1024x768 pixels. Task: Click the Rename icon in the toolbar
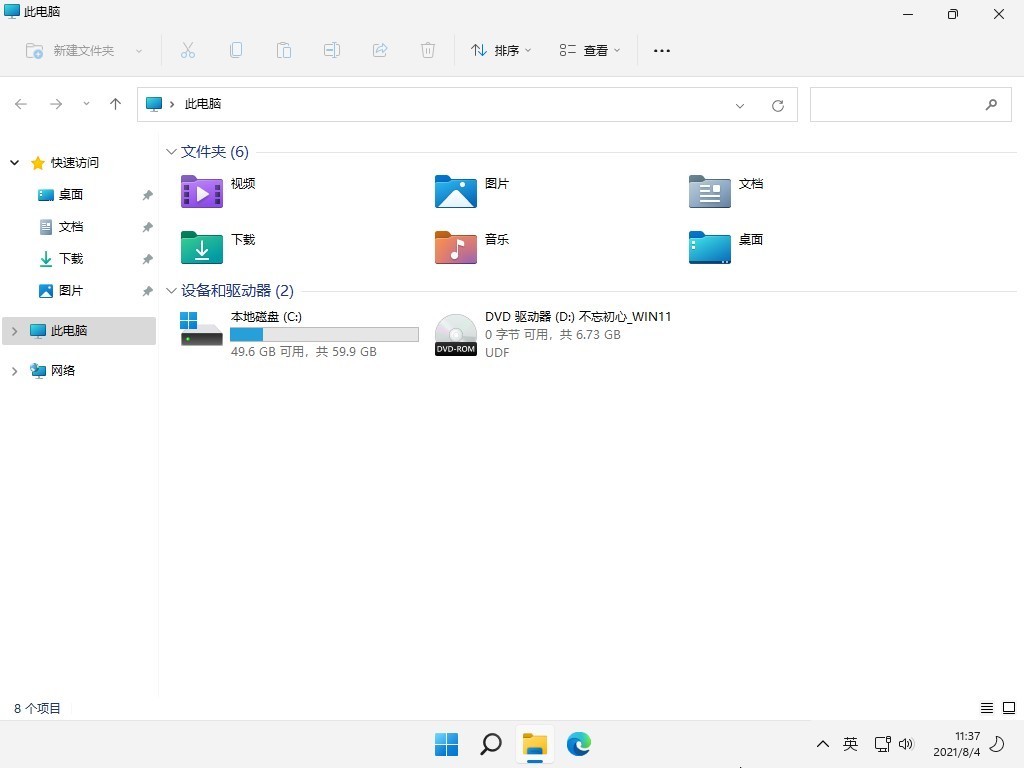332,50
